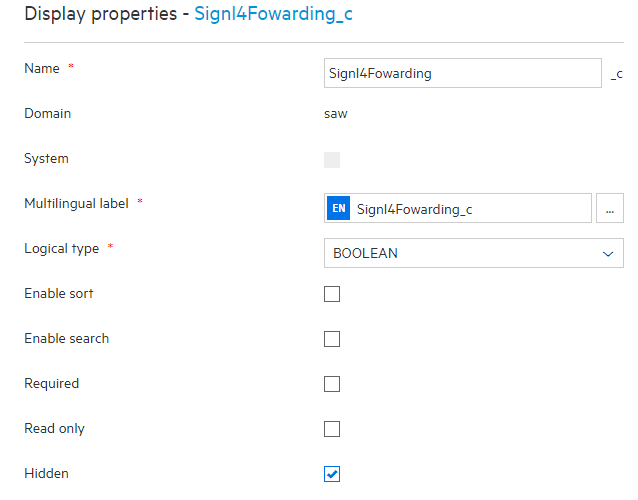Open the ellipsis button for more translations
The image size is (638, 500).
[610, 208]
